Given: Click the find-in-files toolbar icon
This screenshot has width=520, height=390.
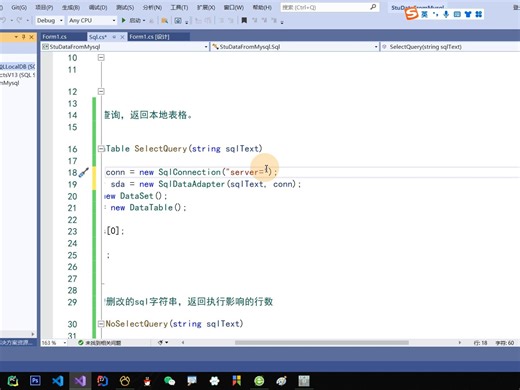Looking at the screenshot, I should point(164,21).
